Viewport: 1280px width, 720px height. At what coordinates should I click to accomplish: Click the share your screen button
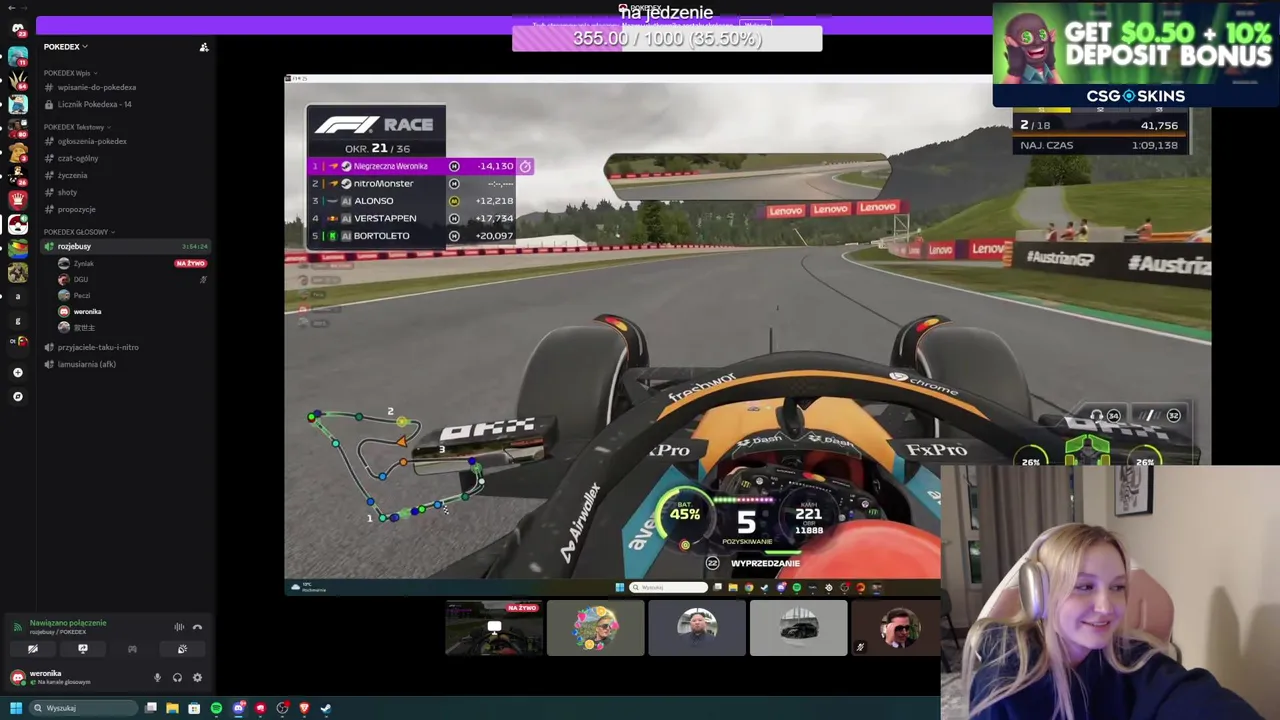pos(83,649)
